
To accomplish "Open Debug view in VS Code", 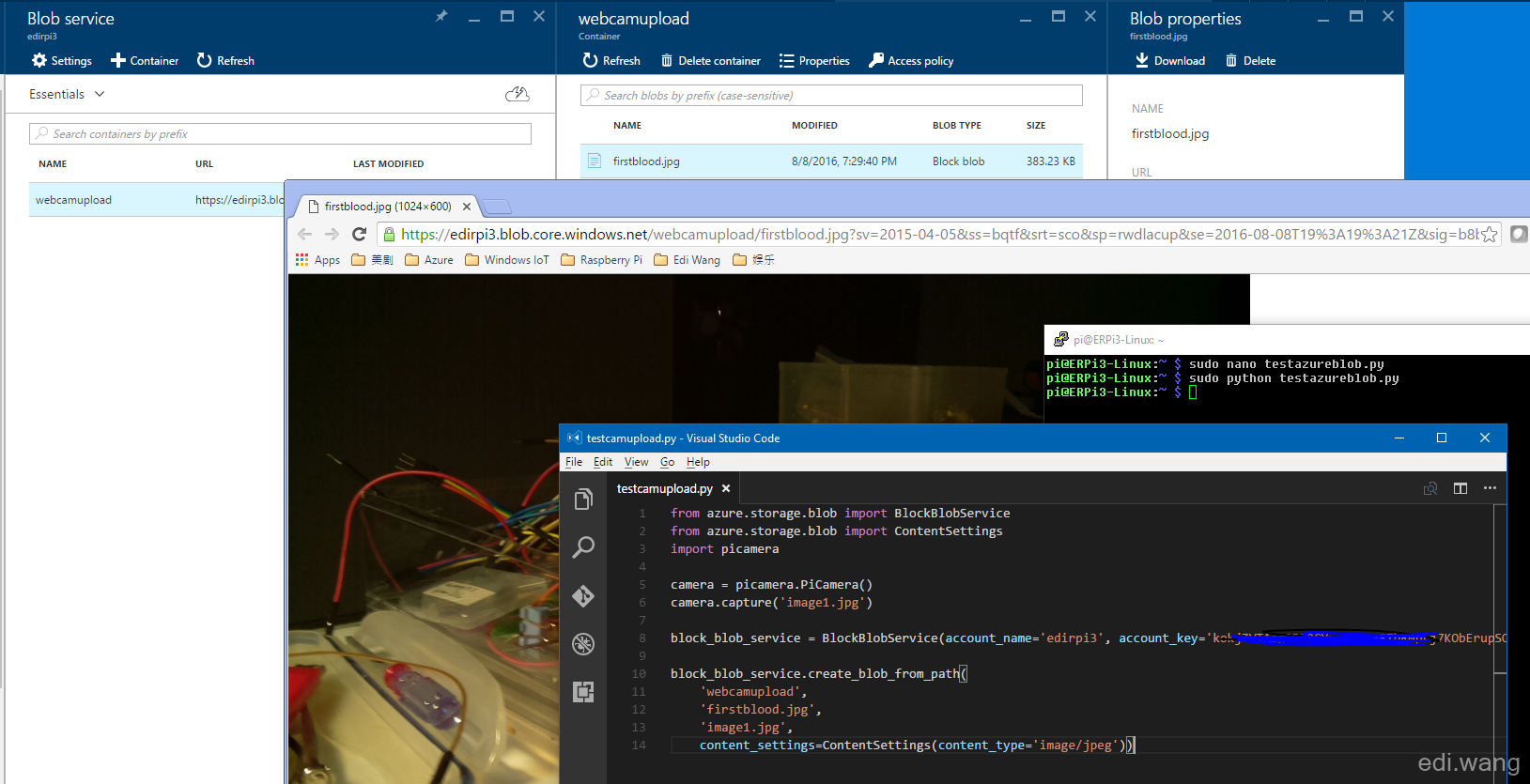I will tap(583, 644).
